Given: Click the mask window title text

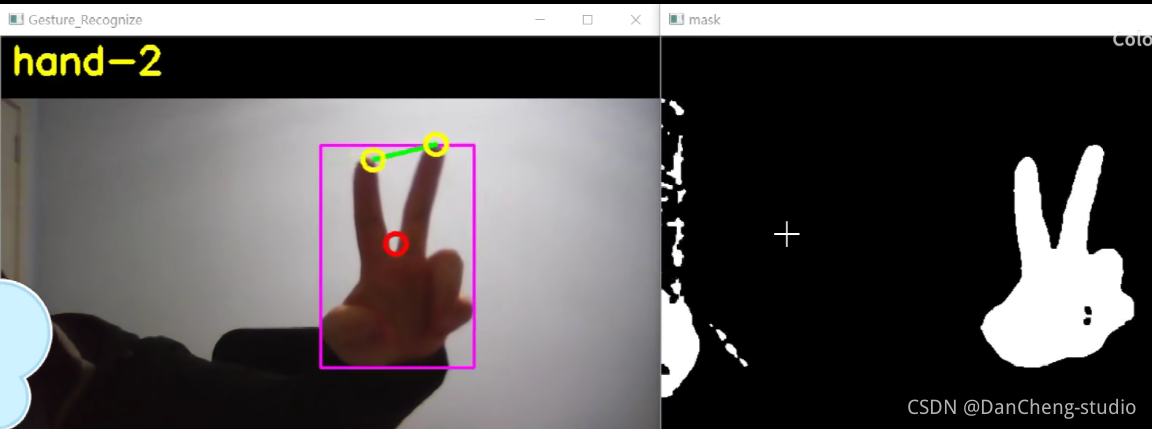Looking at the screenshot, I should pos(704,20).
